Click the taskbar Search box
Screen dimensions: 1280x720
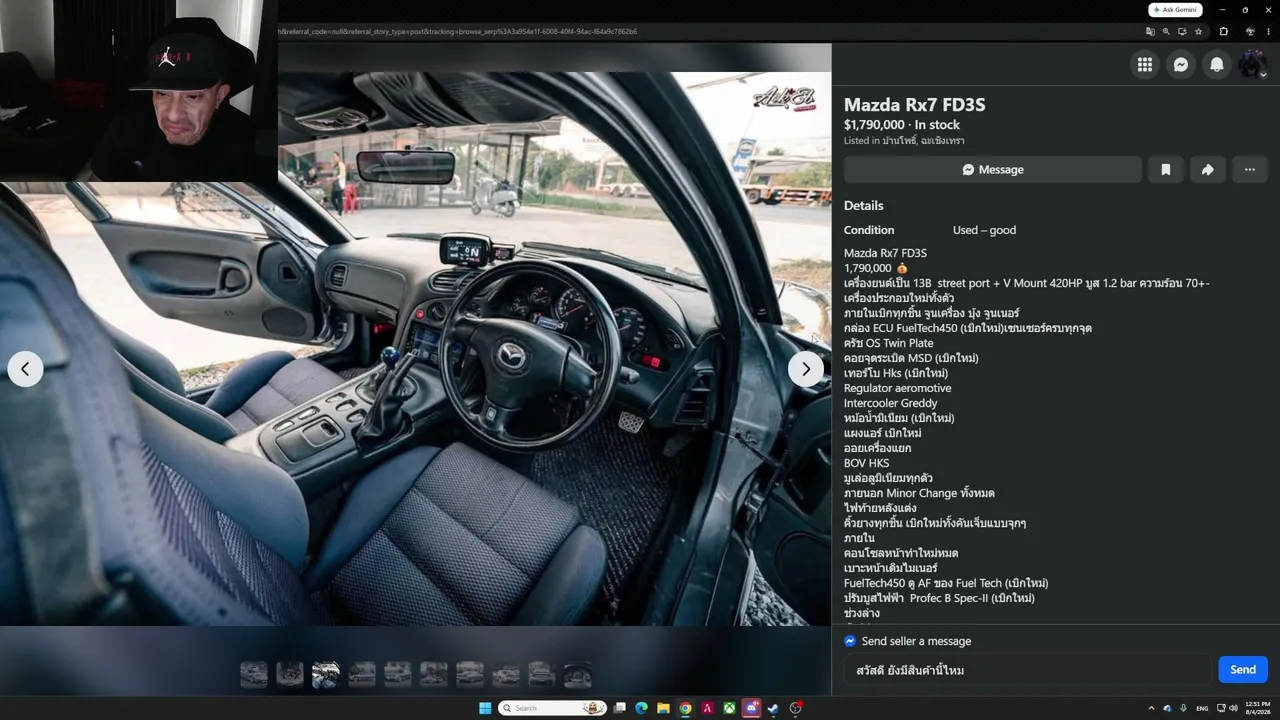pos(553,708)
